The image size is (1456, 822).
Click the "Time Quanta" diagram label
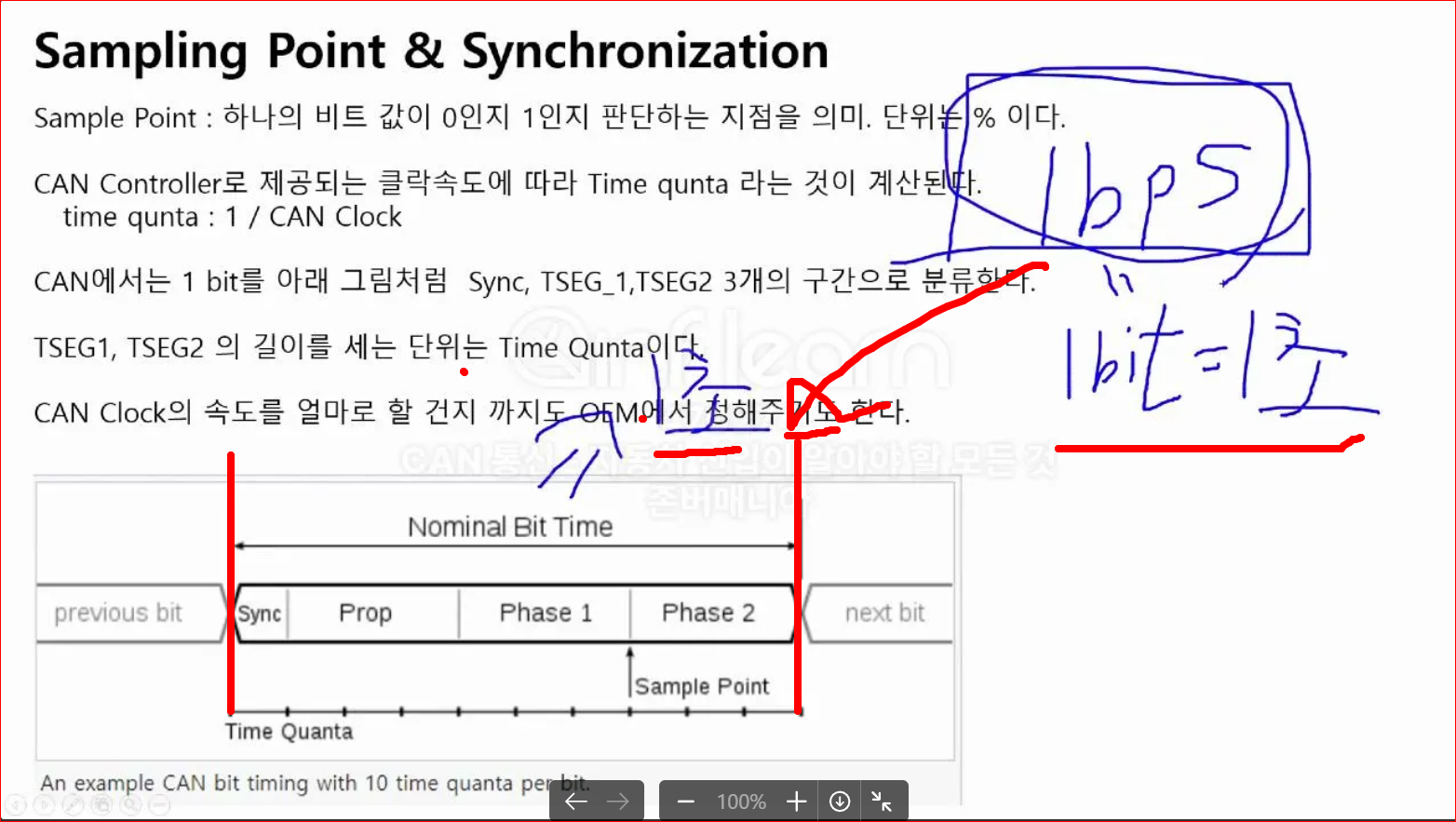click(289, 732)
